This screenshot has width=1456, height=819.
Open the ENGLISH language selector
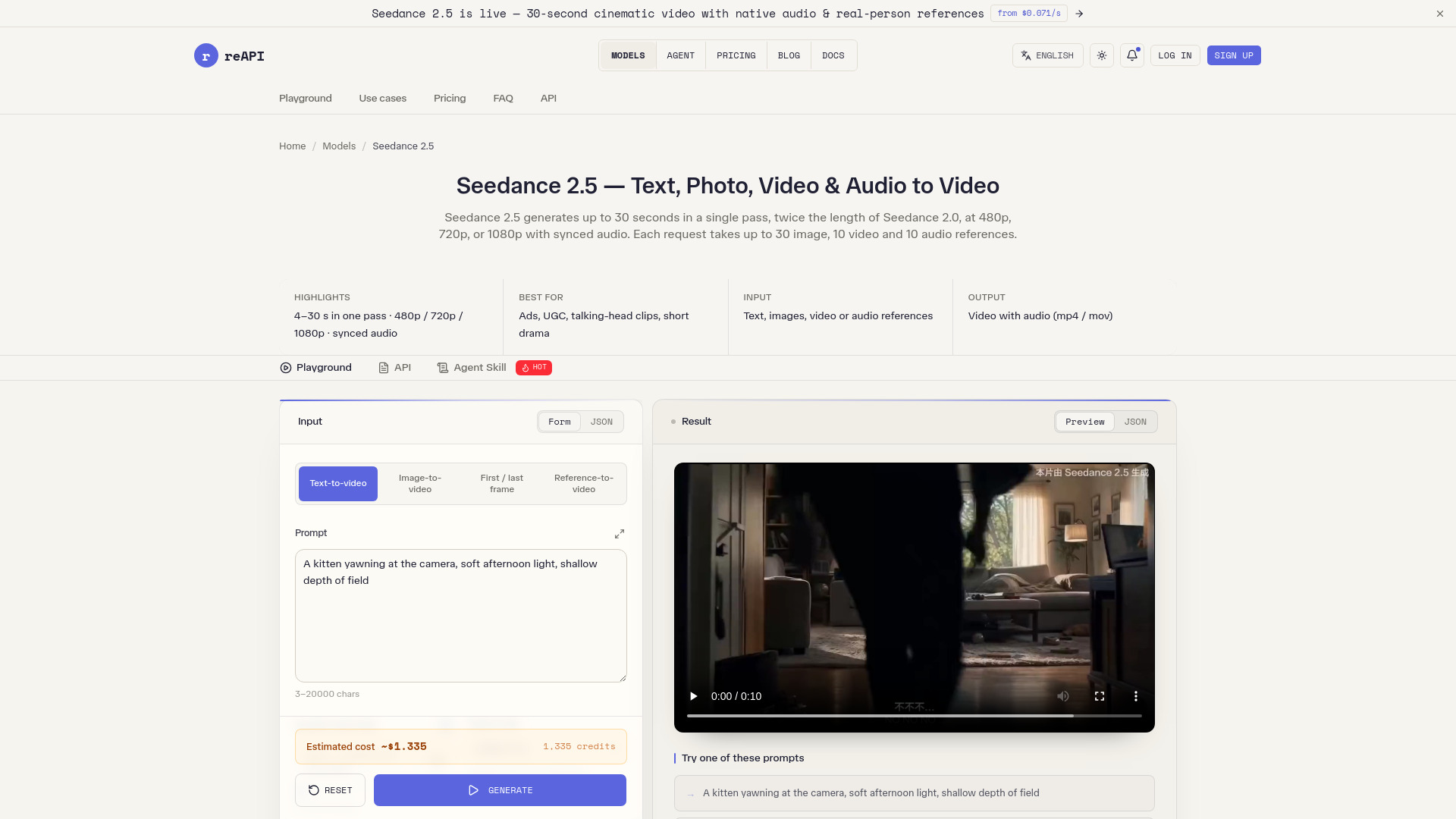(x=1048, y=55)
